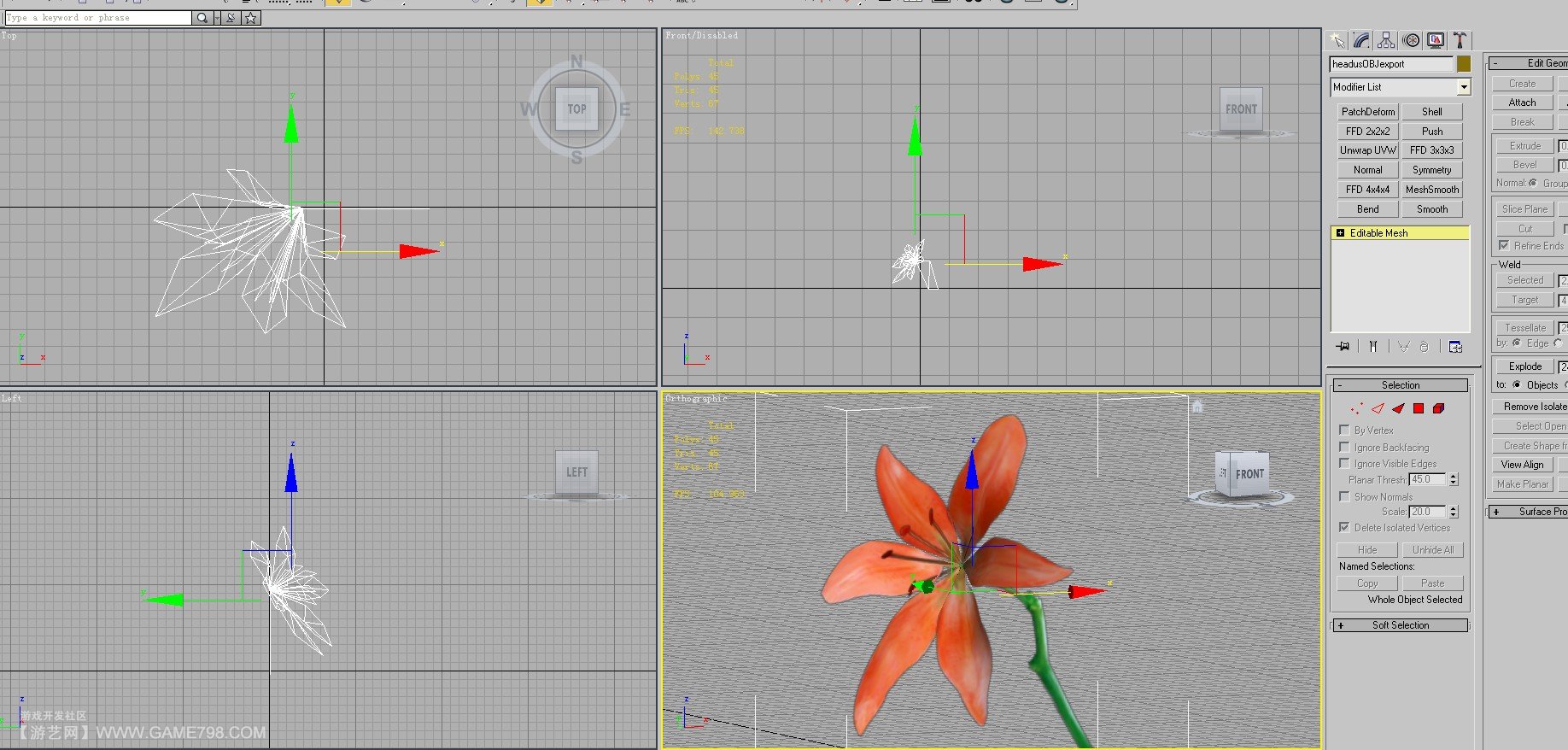Click the Pin Stack icon

coord(1343,346)
